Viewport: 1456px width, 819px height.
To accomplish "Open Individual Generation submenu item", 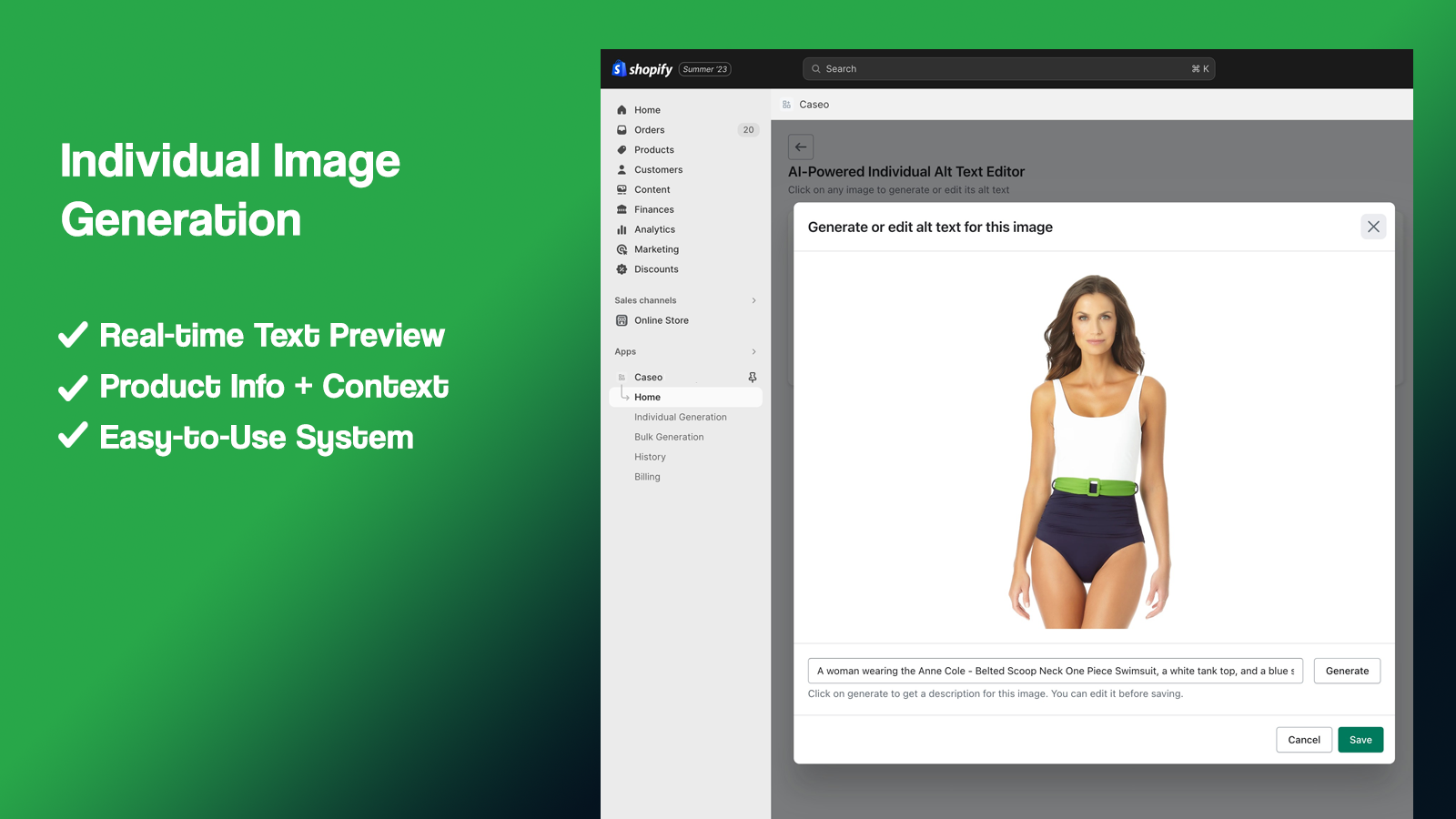I will (x=680, y=417).
